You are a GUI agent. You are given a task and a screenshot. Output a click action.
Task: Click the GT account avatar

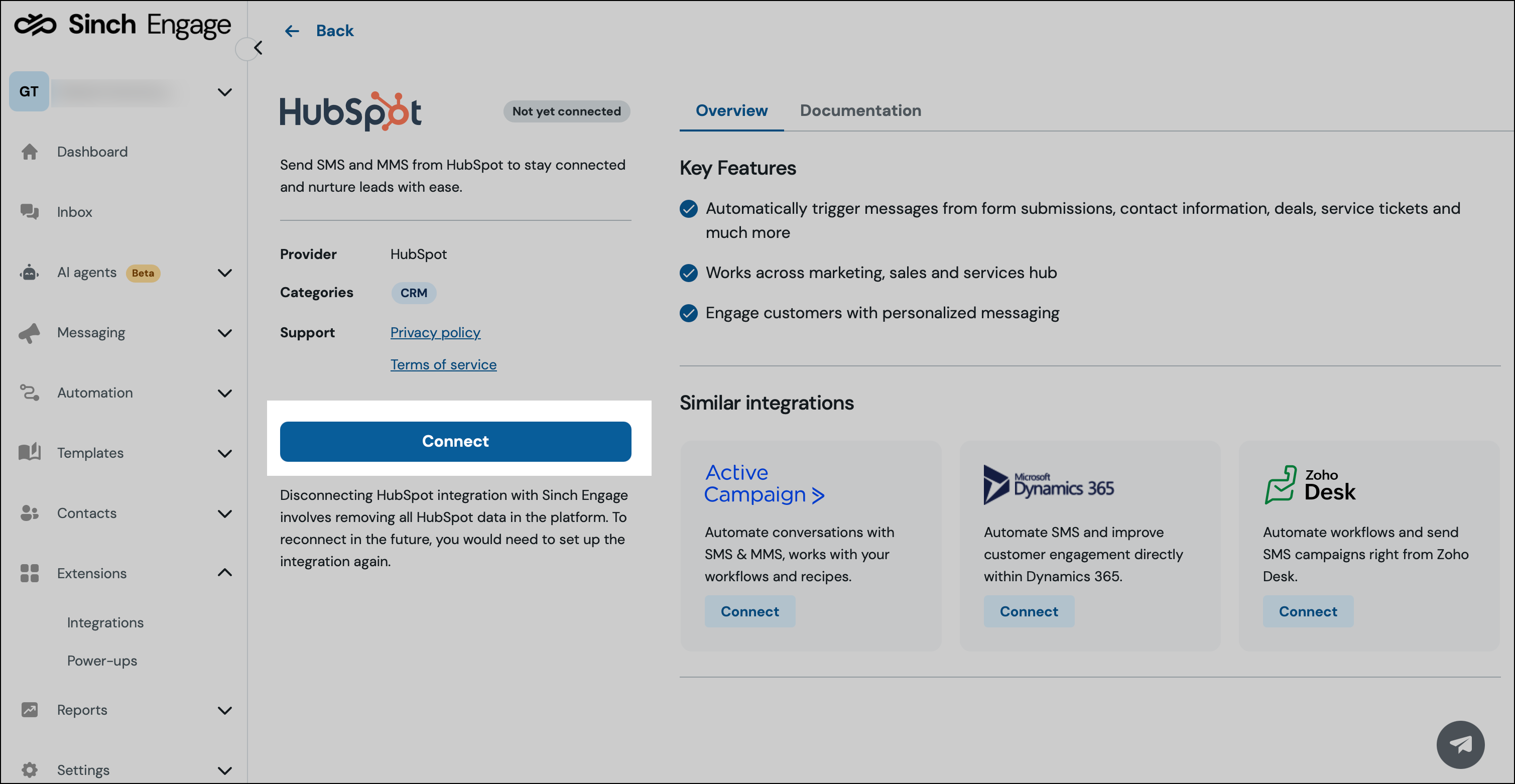point(29,91)
